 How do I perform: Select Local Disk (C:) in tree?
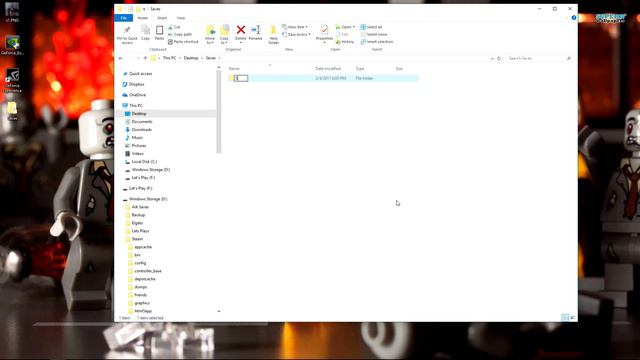pyautogui.click(x=144, y=162)
